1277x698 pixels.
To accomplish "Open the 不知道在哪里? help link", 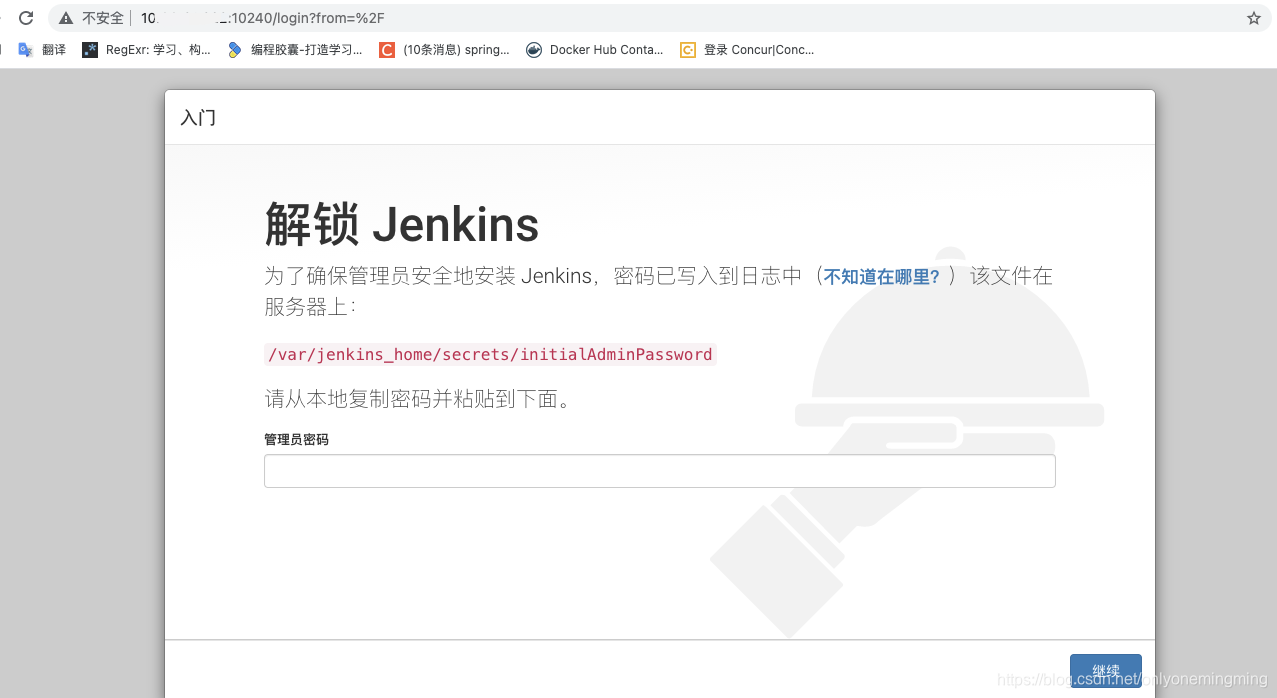I will pos(881,277).
